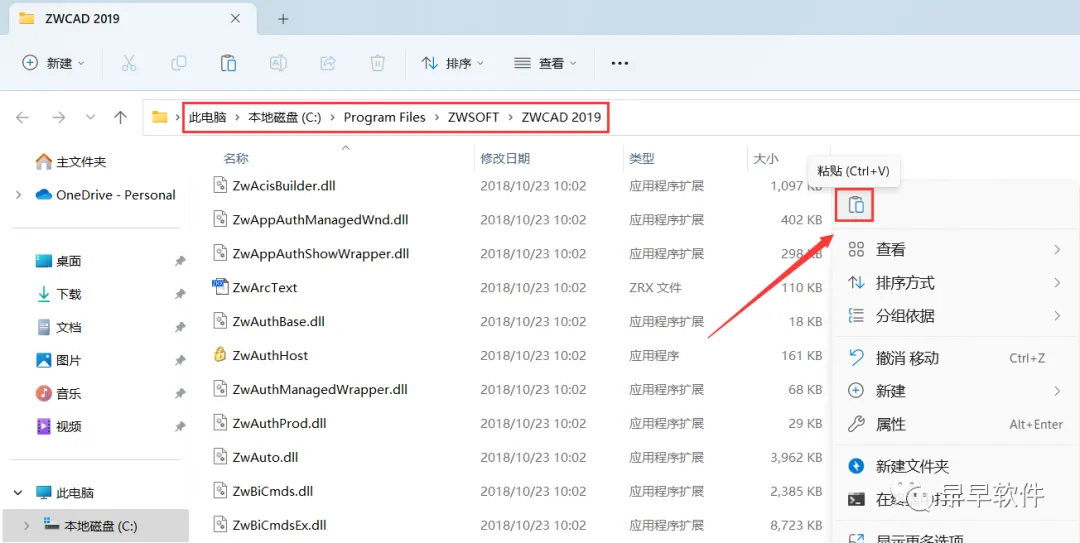
Task: Click the Paste clipboard icon in toolbar
Action: 228,63
